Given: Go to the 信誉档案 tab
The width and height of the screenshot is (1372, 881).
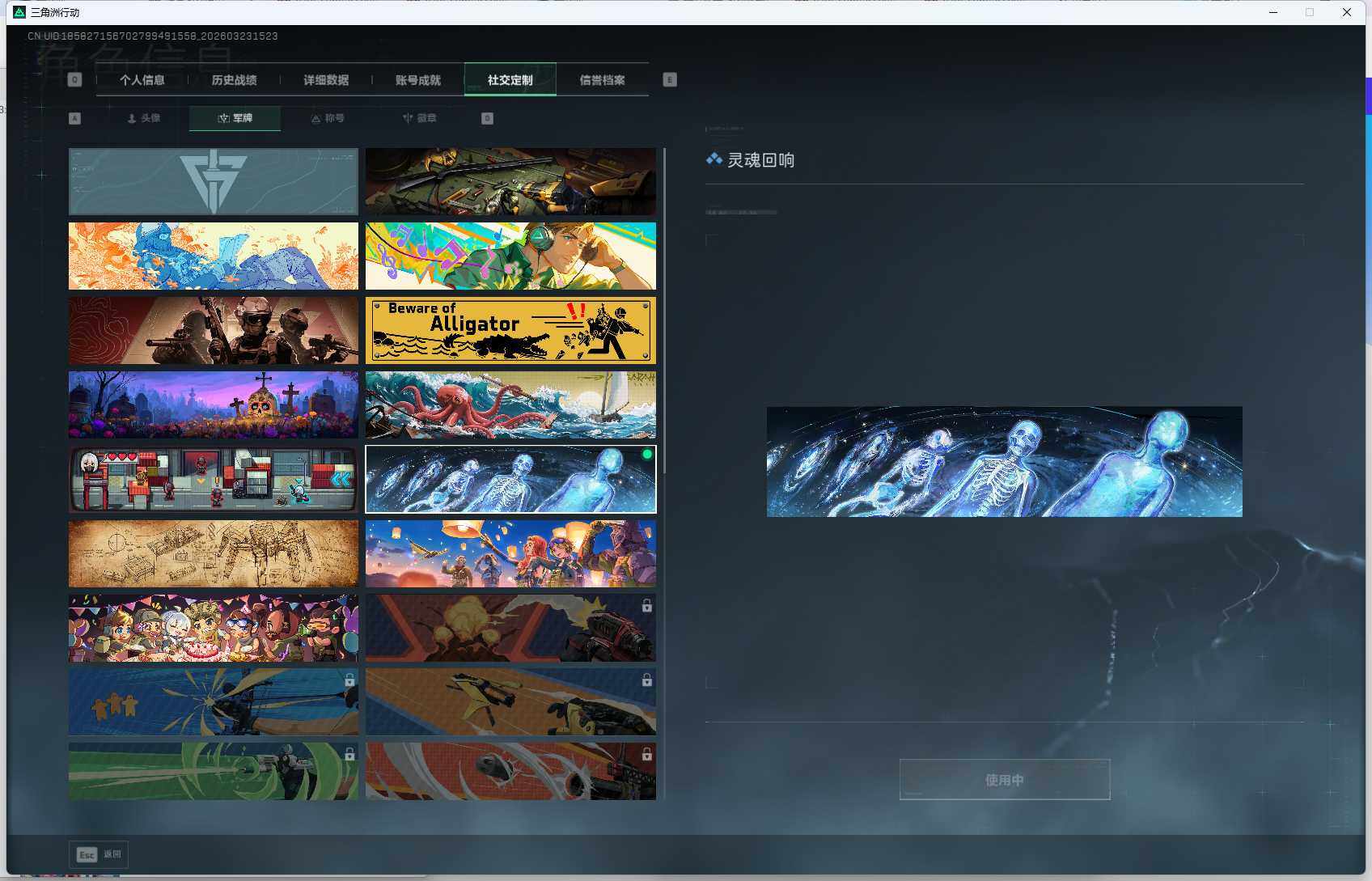Looking at the screenshot, I should click(602, 80).
